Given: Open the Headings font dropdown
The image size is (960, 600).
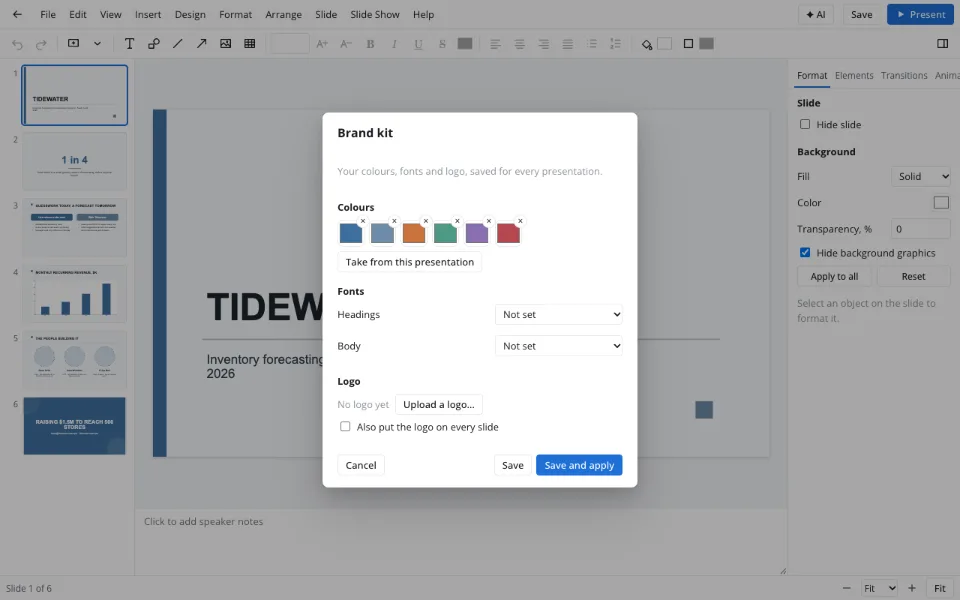Looking at the screenshot, I should pos(558,314).
